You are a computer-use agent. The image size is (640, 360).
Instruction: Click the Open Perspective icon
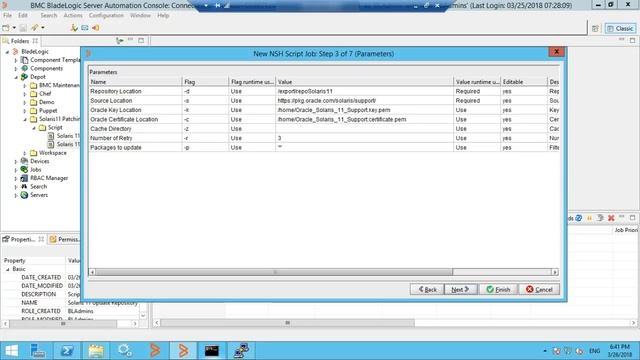(595, 29)
